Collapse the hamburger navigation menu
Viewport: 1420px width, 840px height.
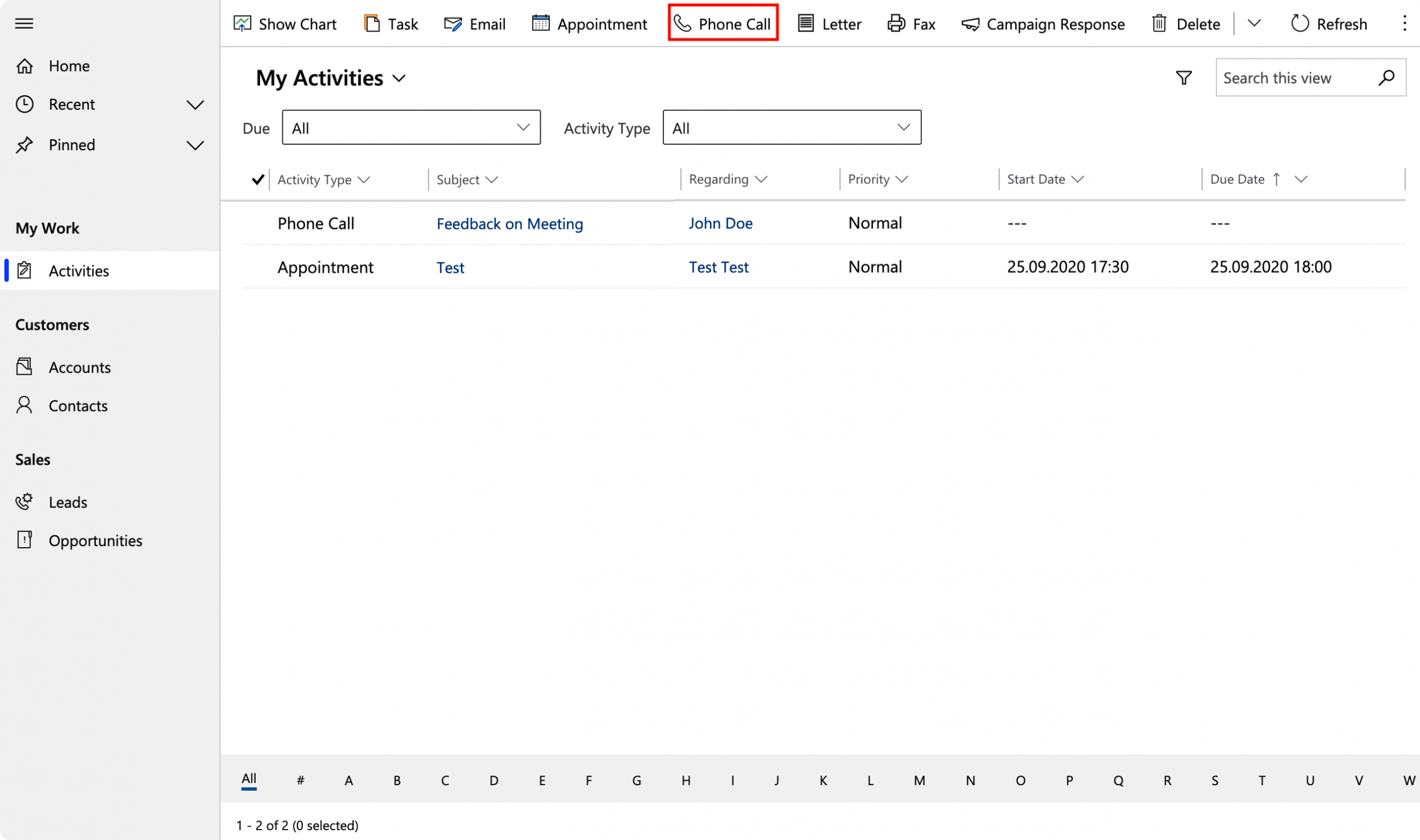pyautogui.click(x=24, y=23)
